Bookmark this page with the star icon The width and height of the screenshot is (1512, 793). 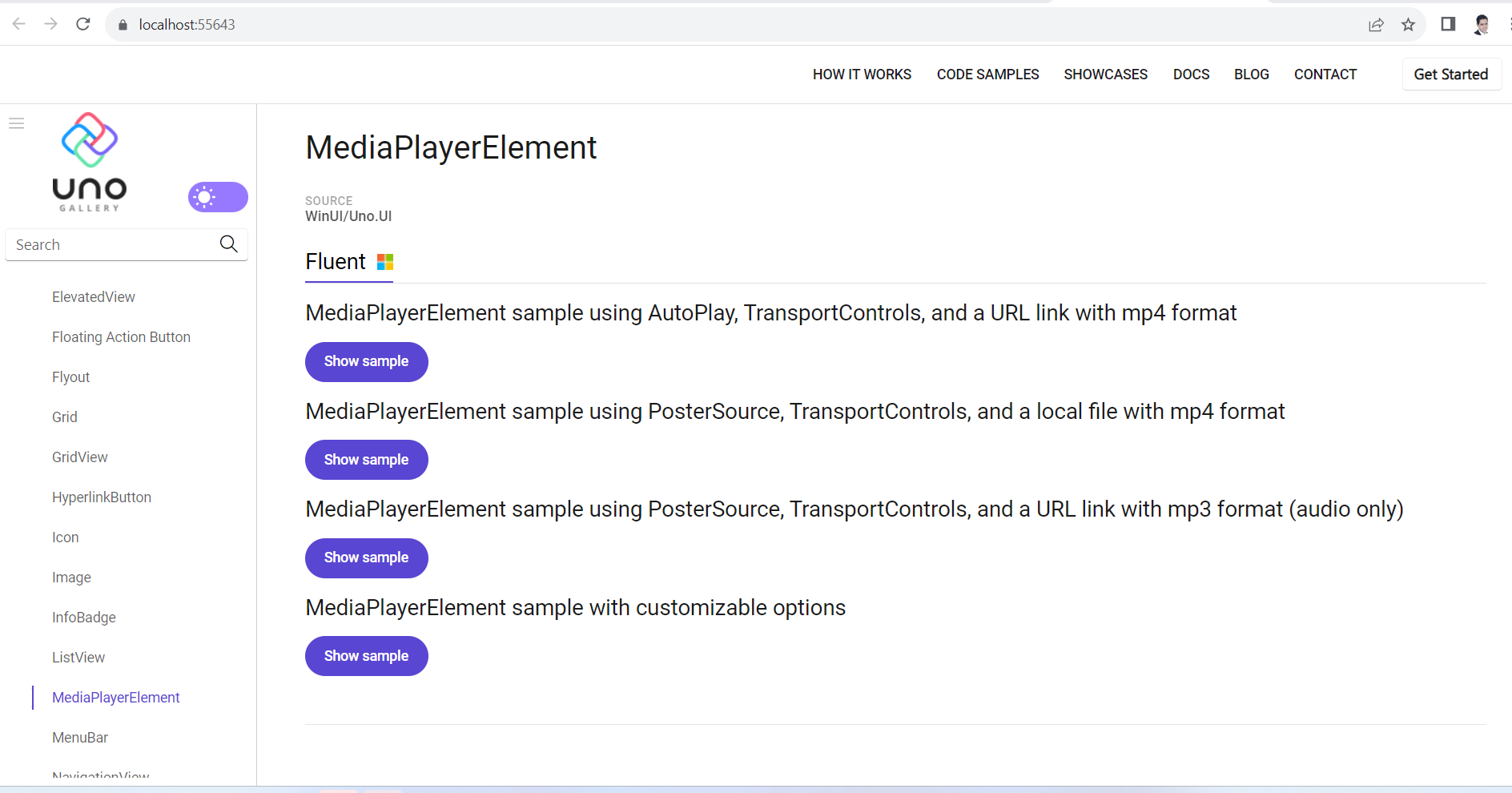(x=1408, y=25)
